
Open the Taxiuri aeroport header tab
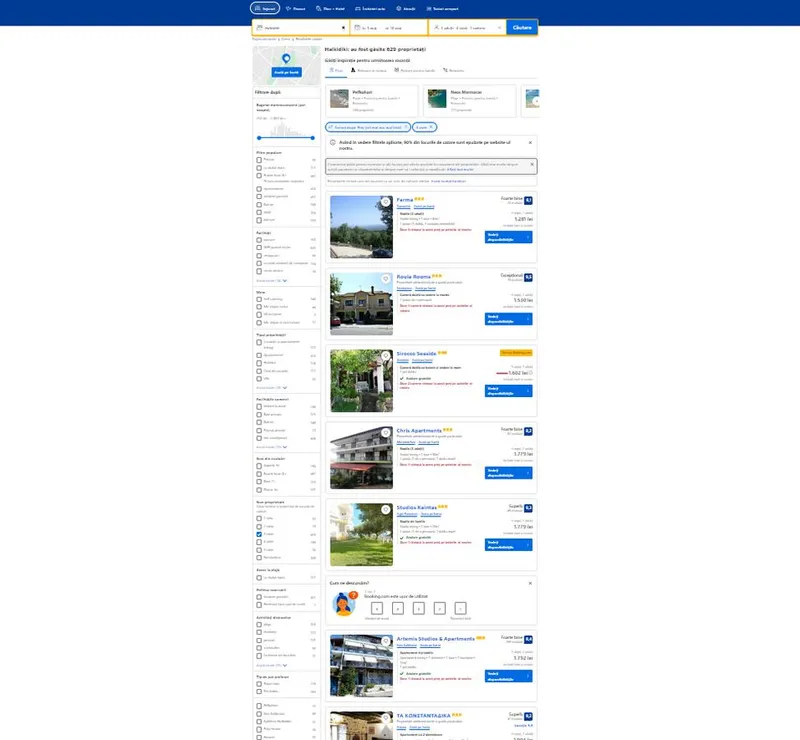coord(442,9)
